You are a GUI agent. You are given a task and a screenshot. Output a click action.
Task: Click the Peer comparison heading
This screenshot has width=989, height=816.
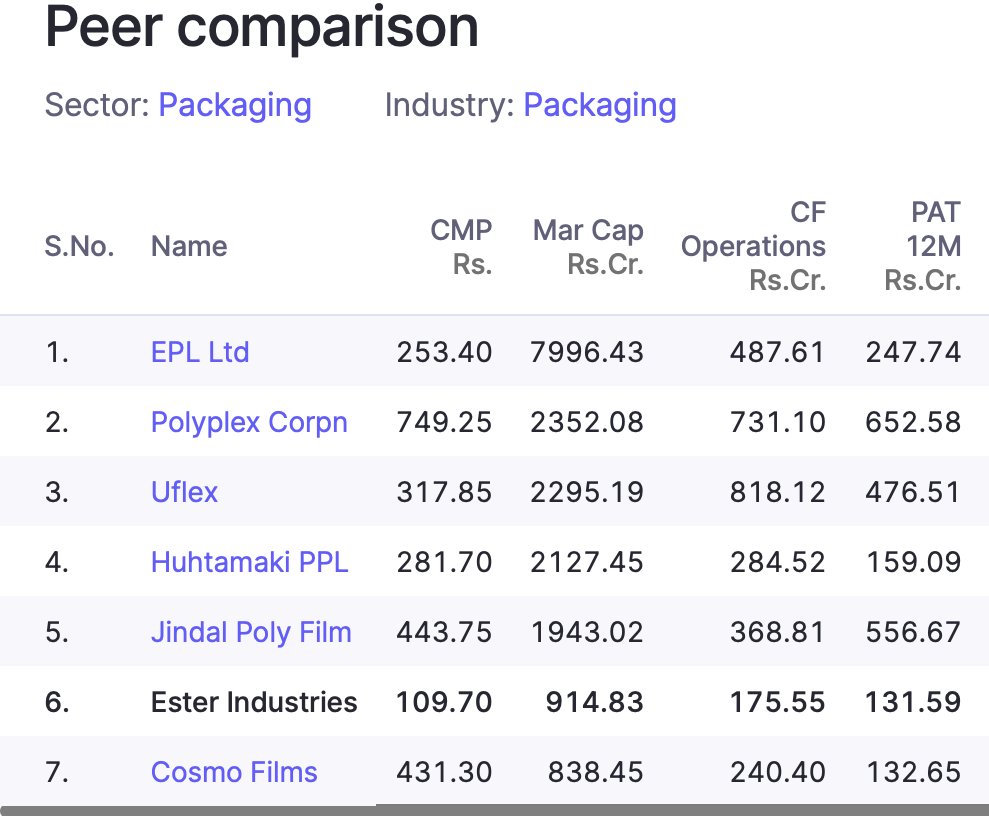(262, 28)
